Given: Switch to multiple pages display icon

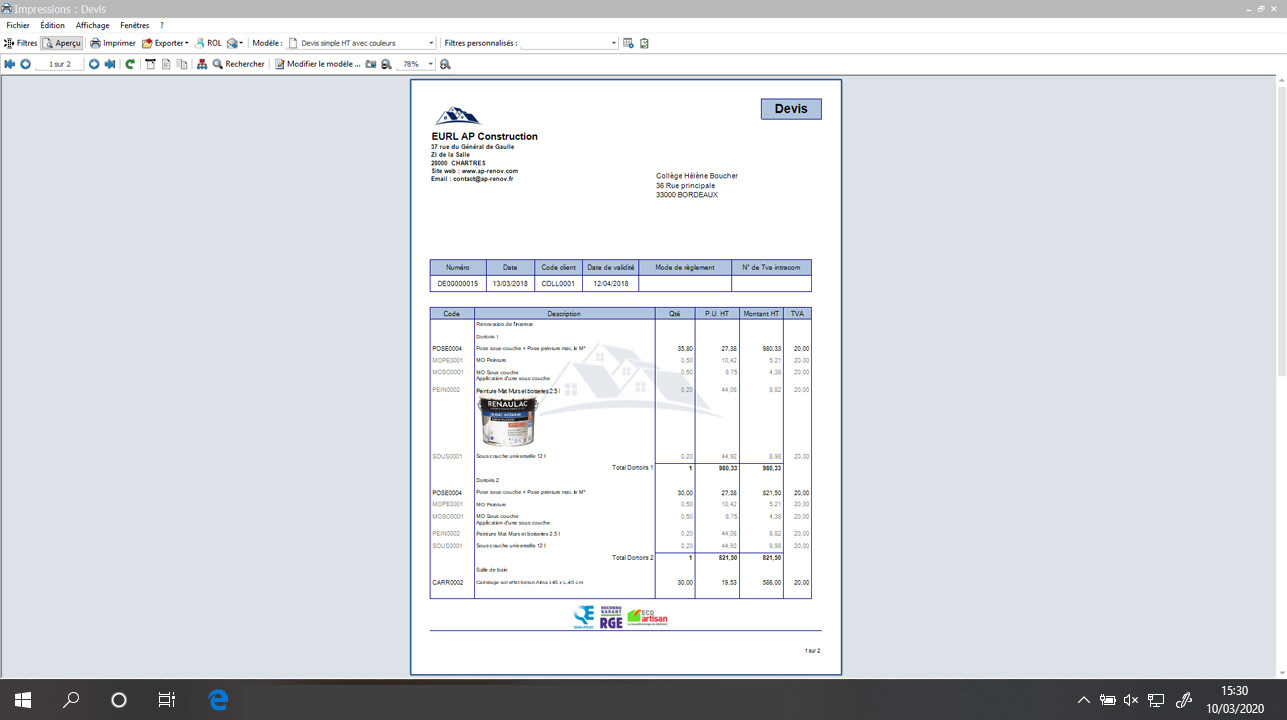Looking at the screenshot, I should (x=181, y=64).
